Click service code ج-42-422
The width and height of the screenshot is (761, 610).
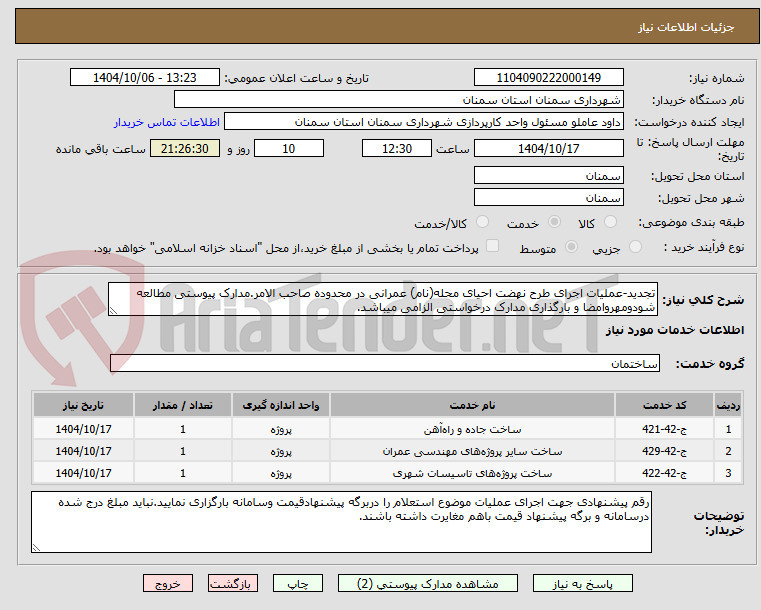click(664, 473)
